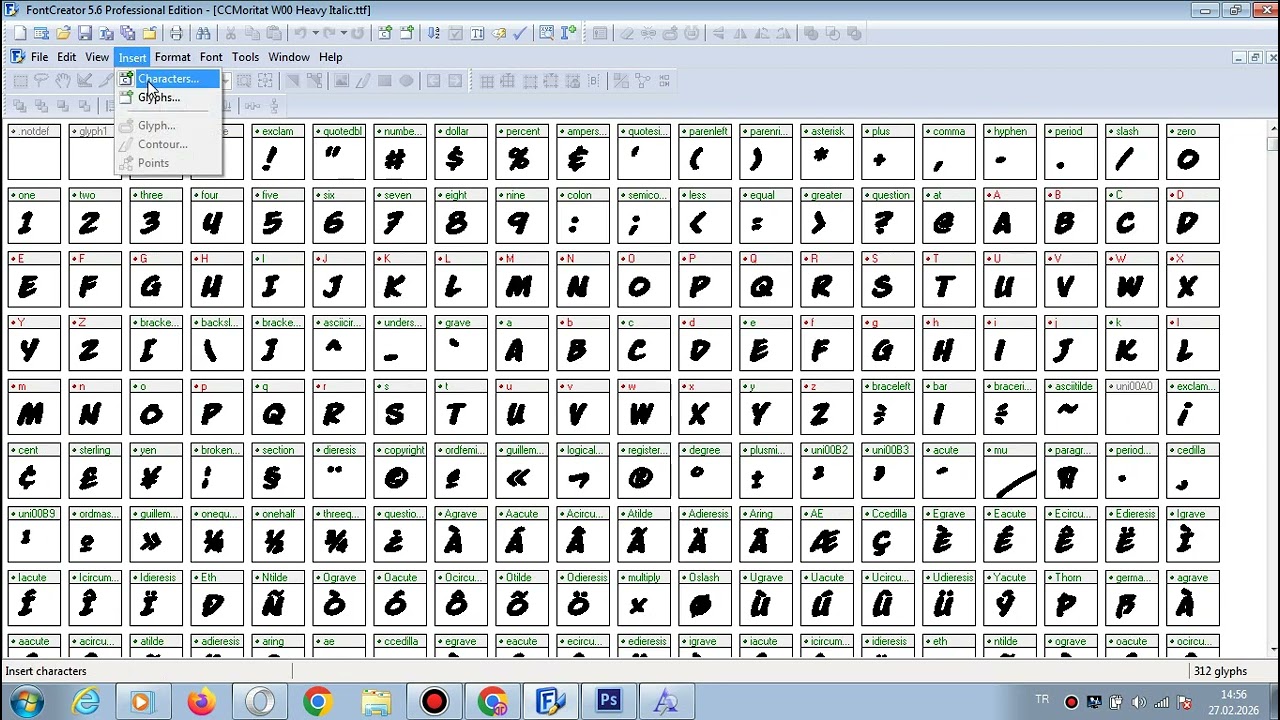Click the lightning wizard toolbar icon
The width and height of the screenshot is (1280, 720).
click(x=498, y=33)
